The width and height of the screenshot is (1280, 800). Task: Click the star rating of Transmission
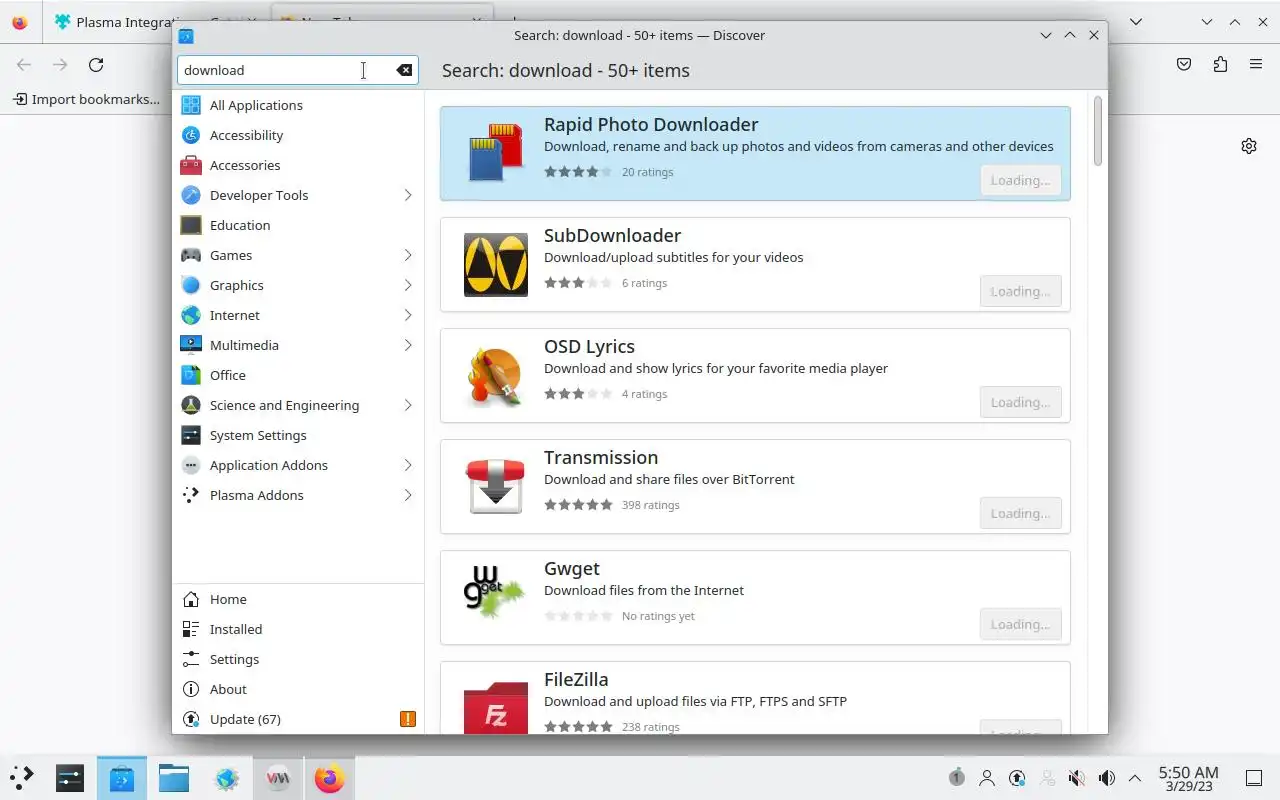(x=578, y=505)
